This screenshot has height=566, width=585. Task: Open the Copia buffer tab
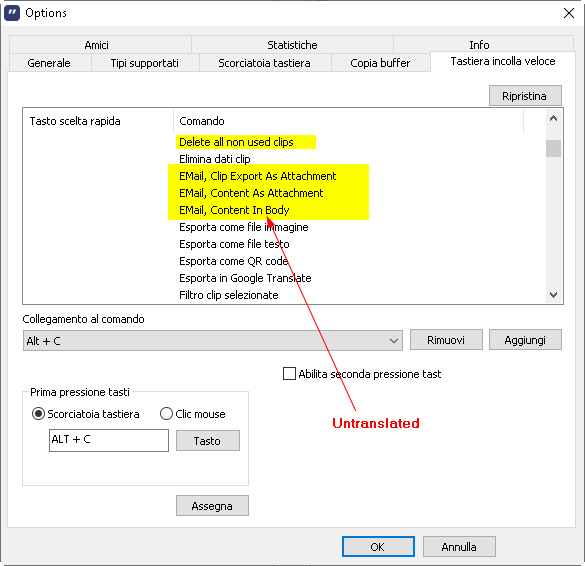380,63
